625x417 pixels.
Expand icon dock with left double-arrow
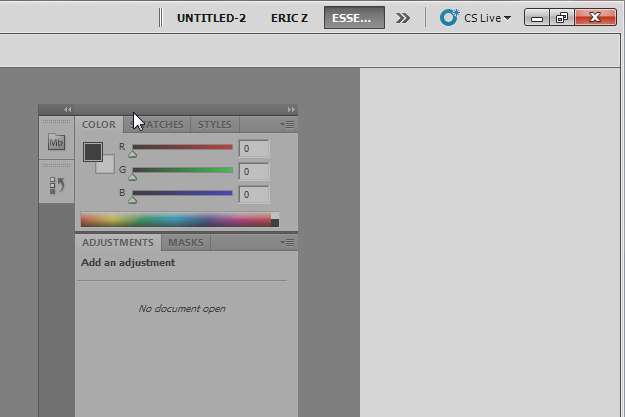click(68, 109)
